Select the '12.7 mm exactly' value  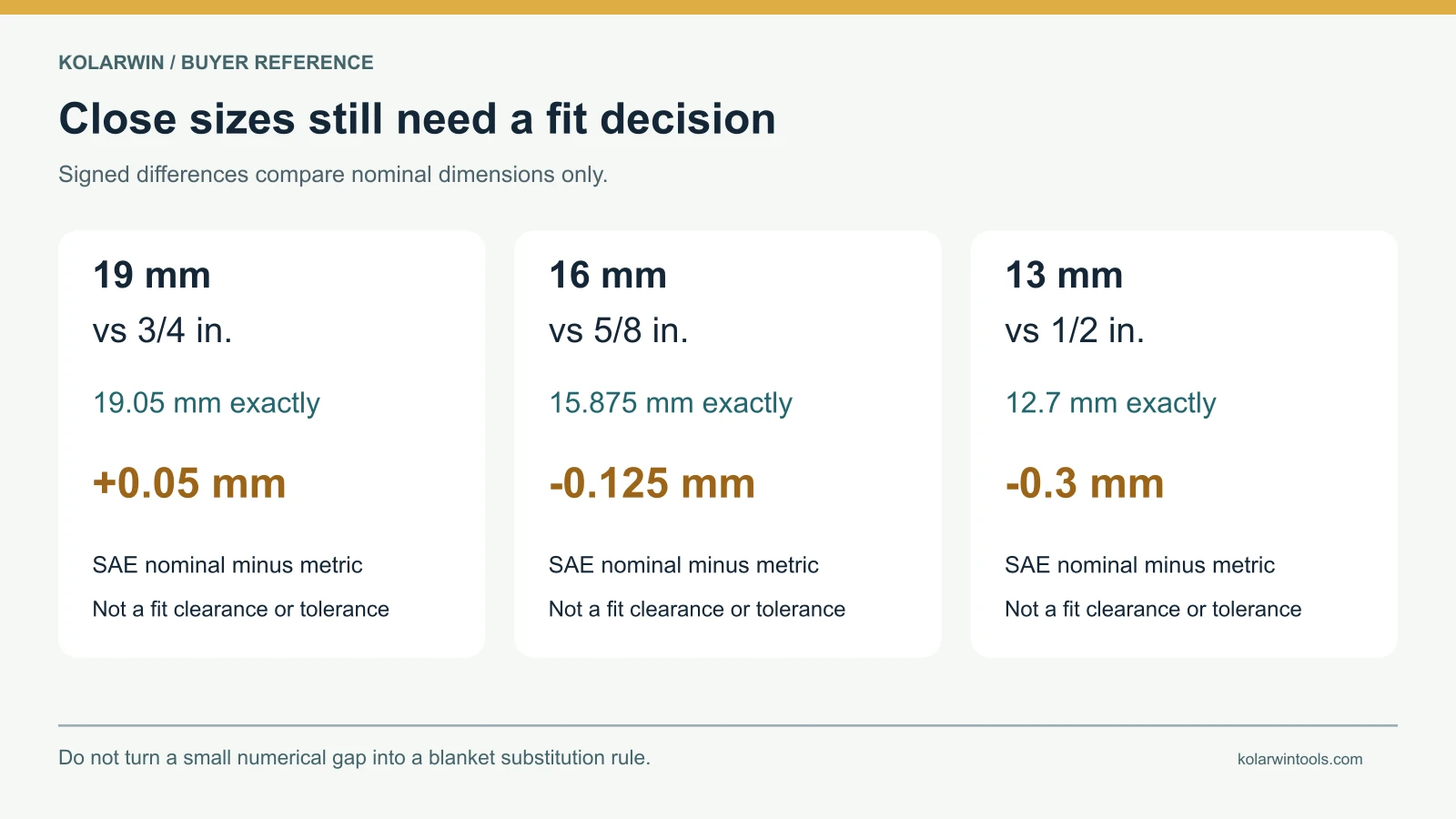tap(1110, 403)
